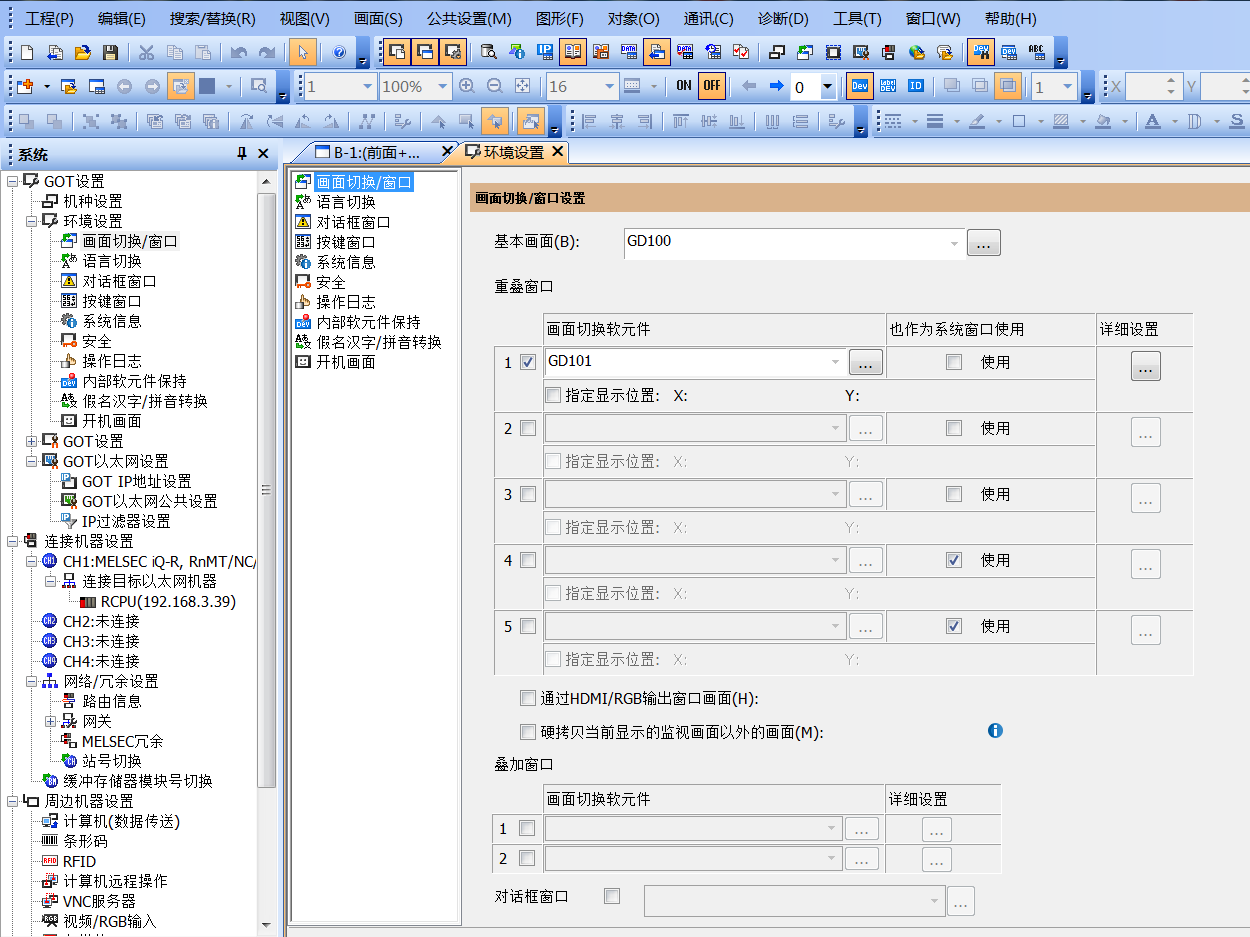Click the Save project floppy disk icon

[110, 52]
